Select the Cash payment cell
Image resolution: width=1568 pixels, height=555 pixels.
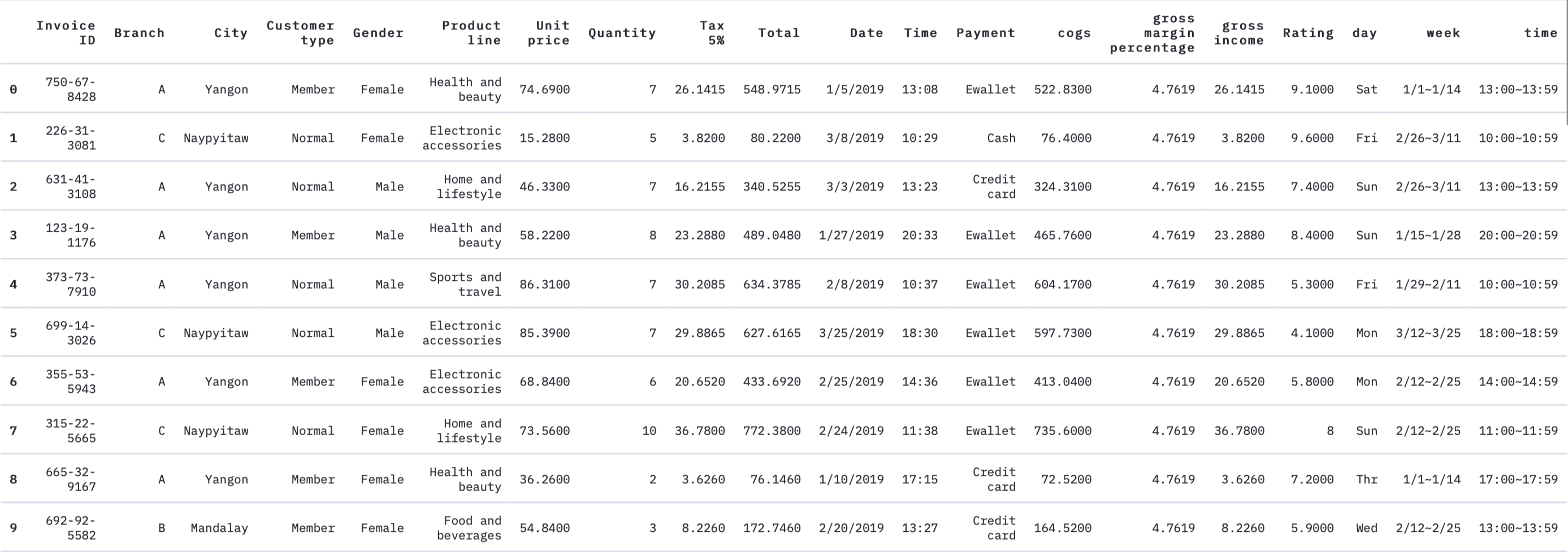click(x=1000, y=138)
